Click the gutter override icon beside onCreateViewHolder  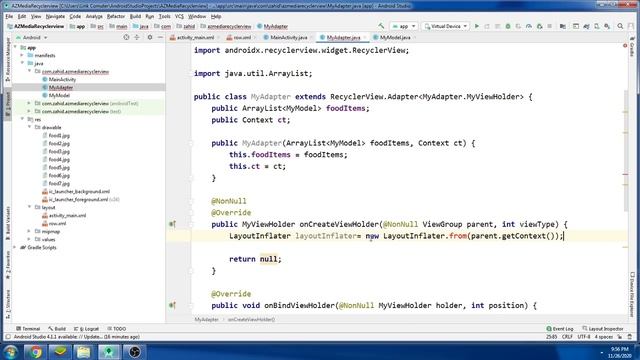(172, 224)
